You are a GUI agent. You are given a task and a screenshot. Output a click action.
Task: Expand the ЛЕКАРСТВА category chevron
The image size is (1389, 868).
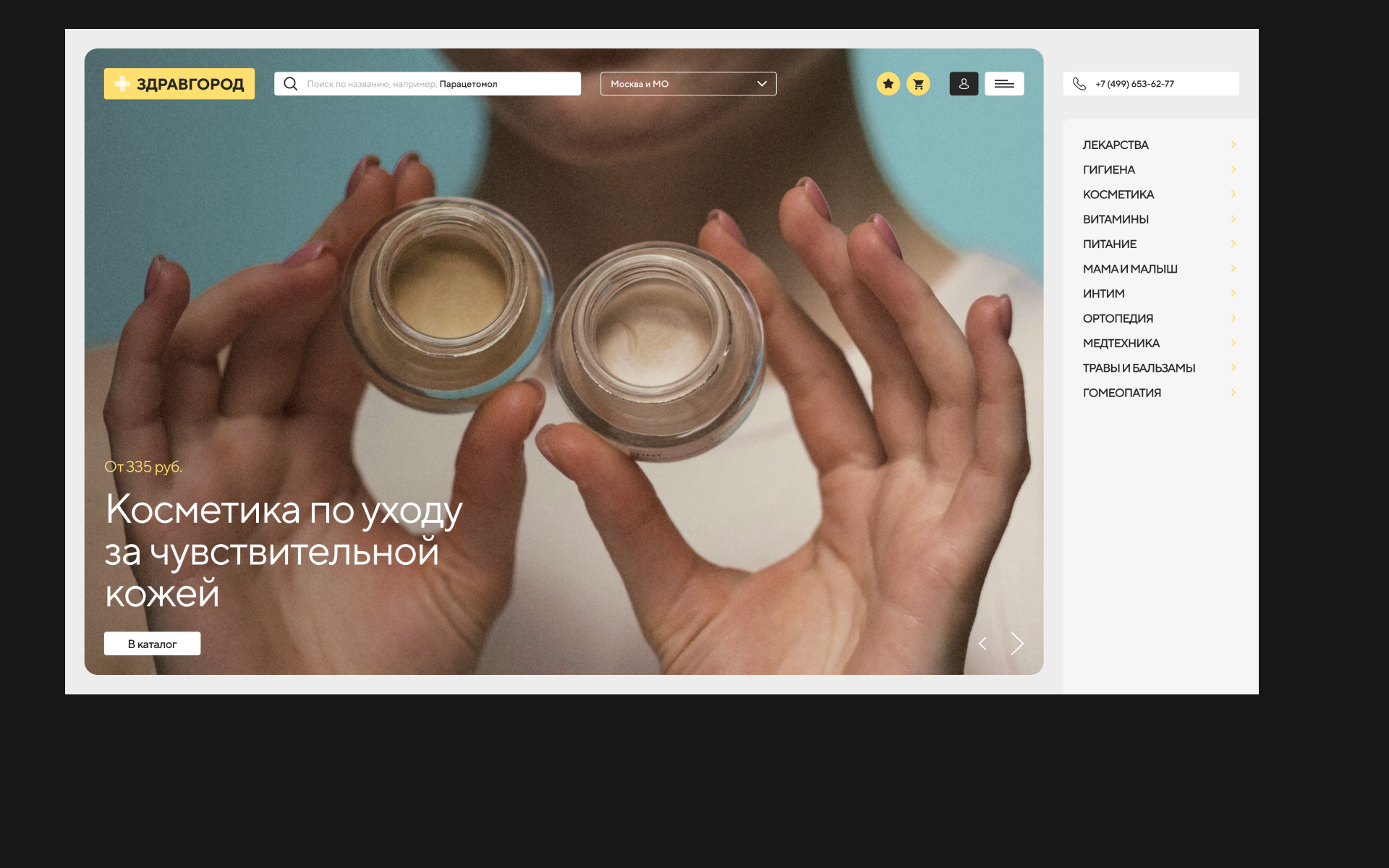[x=1233, y=145]
